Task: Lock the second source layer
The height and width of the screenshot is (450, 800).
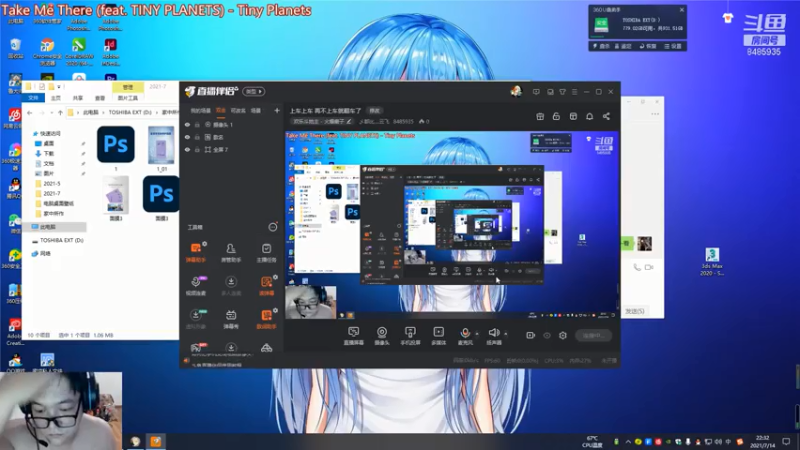Action: 197,137
